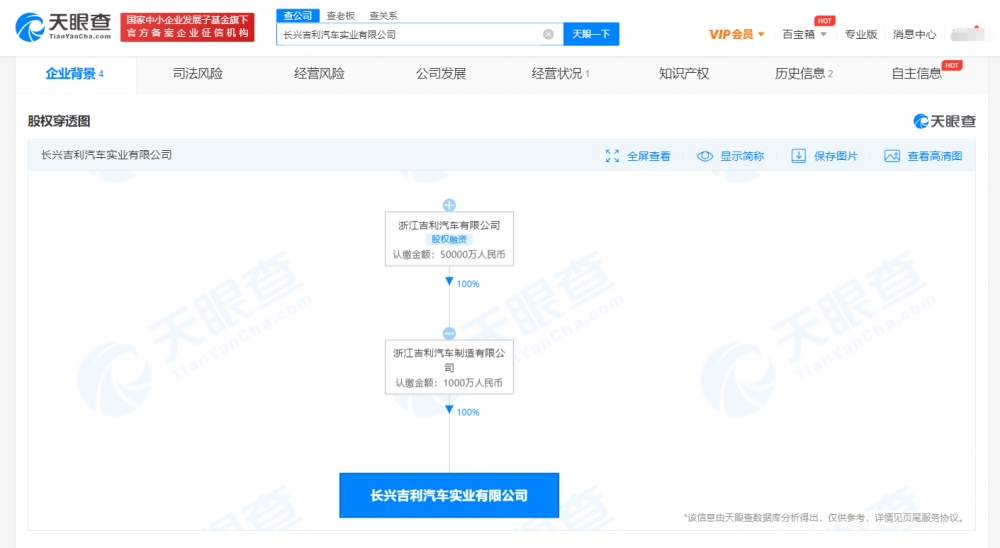Click the blue 长兴吉利汽车实业有限公司 node
Viewport: 1000px width, 548px height.
coord(449,495)
